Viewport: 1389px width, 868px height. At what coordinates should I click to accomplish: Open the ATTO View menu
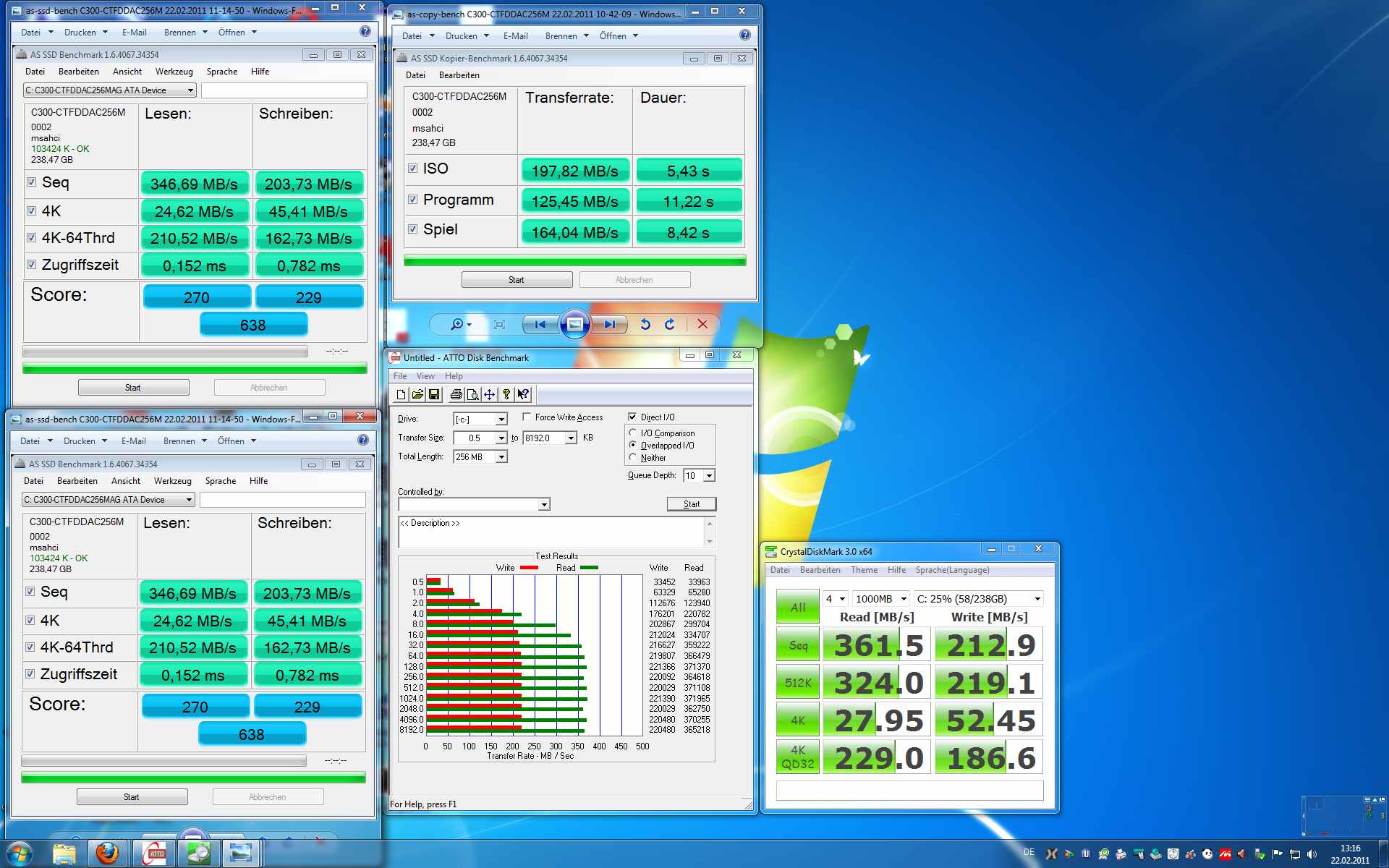[425, 376]
